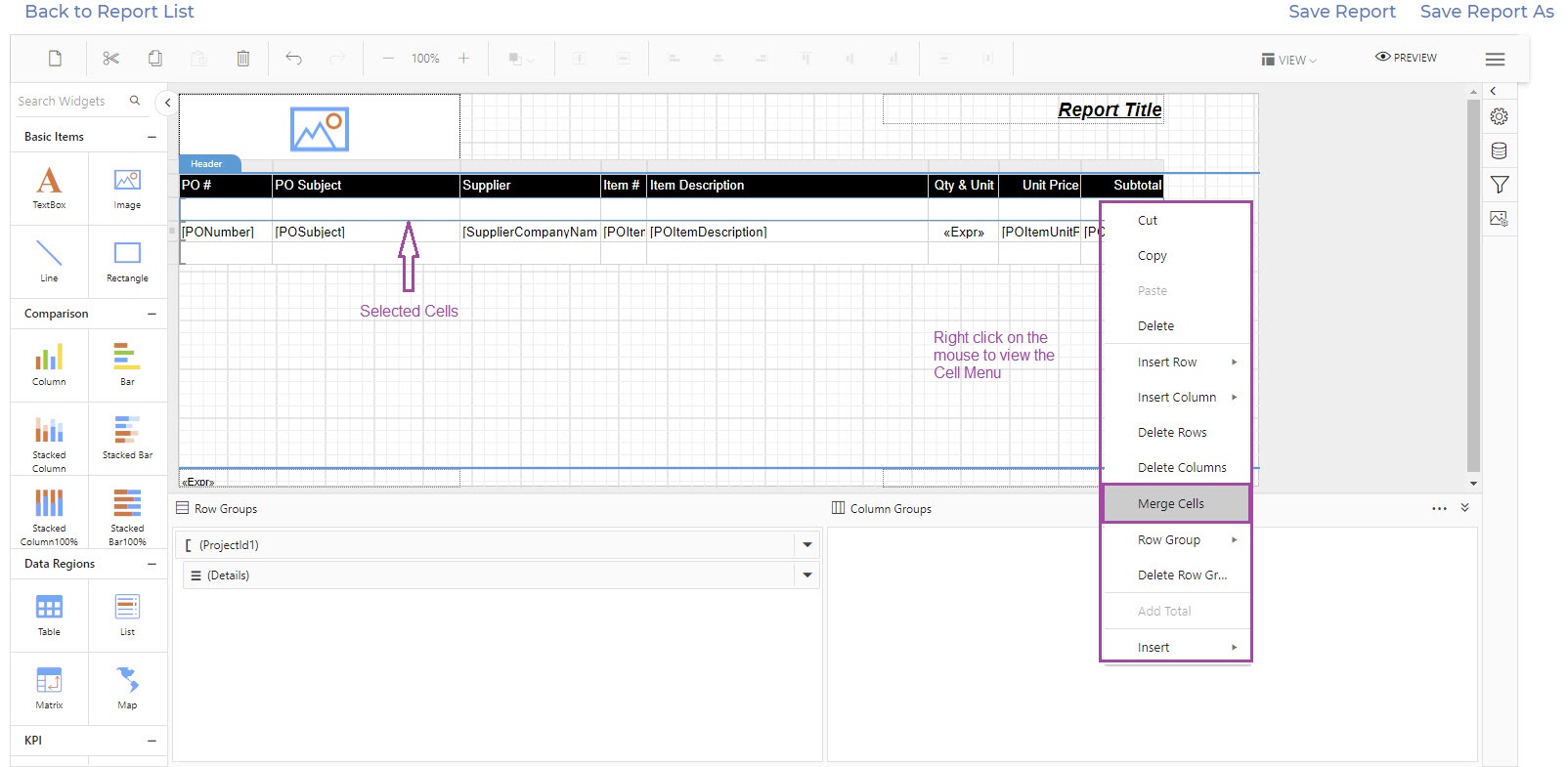Select the List data region widget
1568x767 pixels.
tap(127, 615)
